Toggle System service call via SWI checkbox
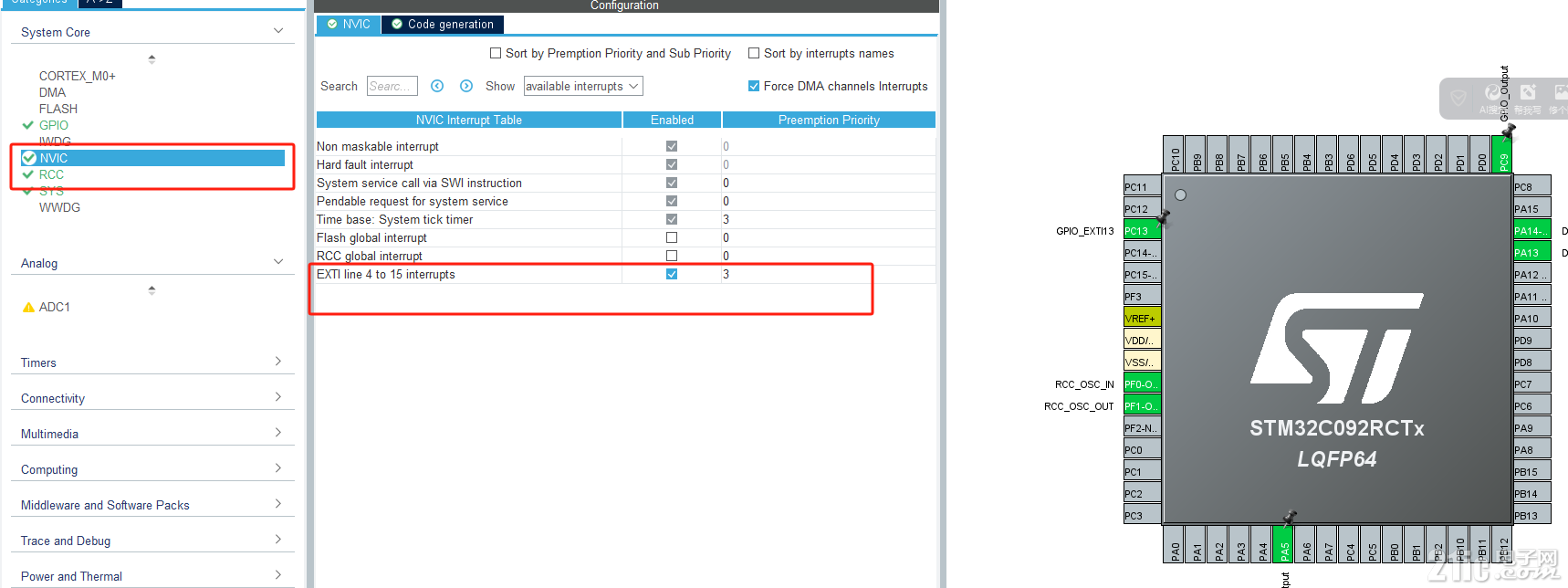1568x588 pixels. [x=672, y=183]
